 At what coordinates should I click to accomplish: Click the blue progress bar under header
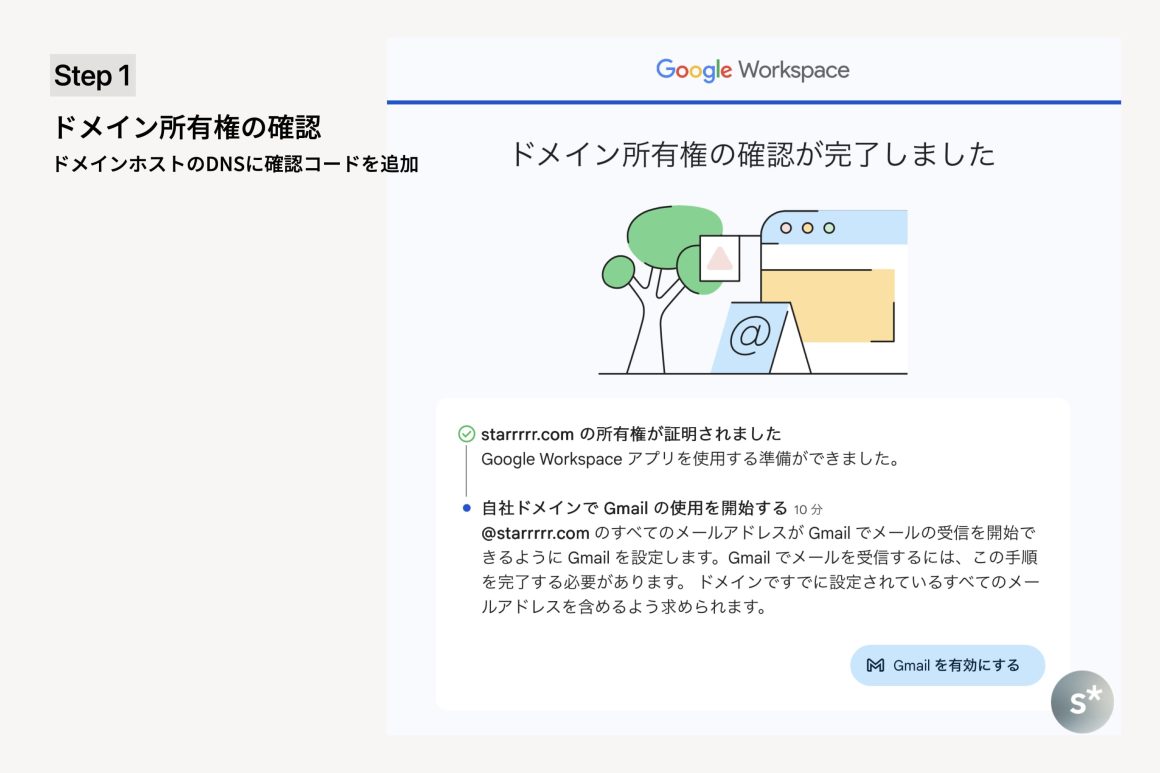click(752, 102)
